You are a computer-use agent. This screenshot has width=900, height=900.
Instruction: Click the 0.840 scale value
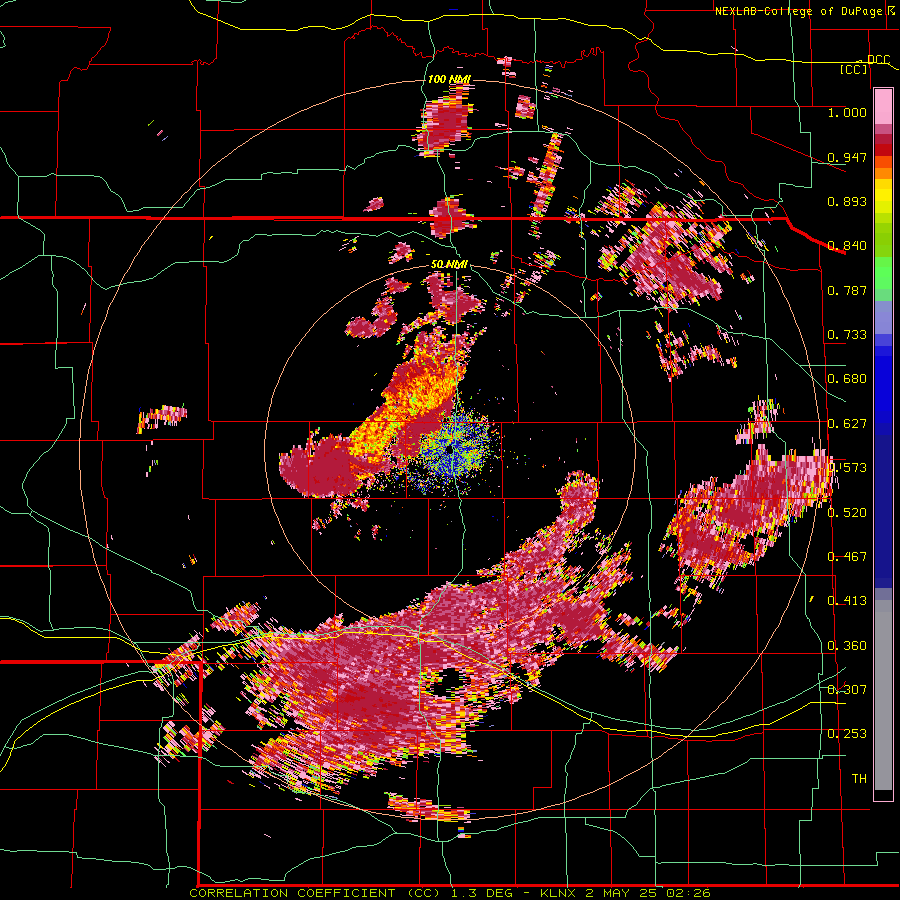pos(847,246)
